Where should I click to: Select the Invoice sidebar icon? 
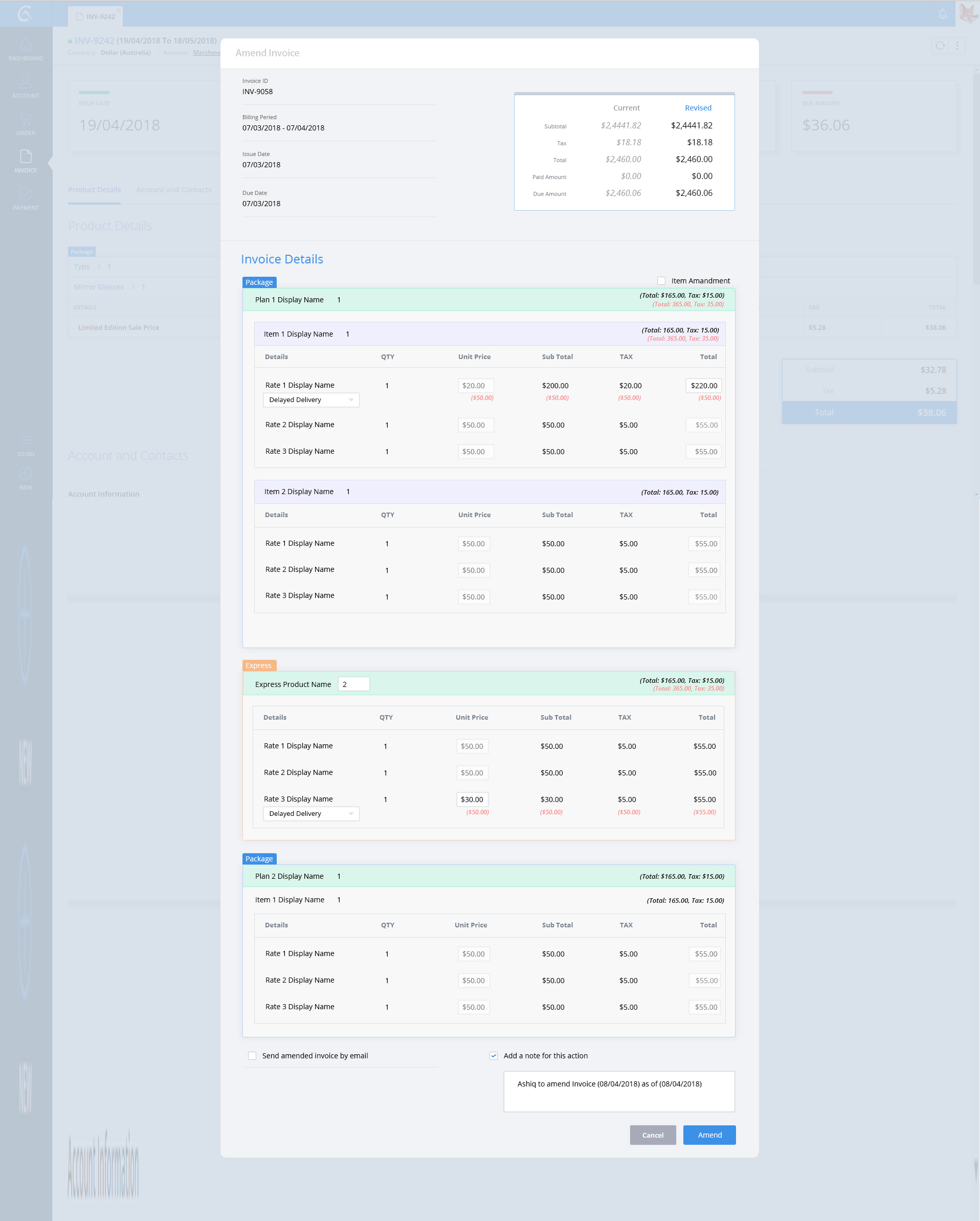[26, 161]
